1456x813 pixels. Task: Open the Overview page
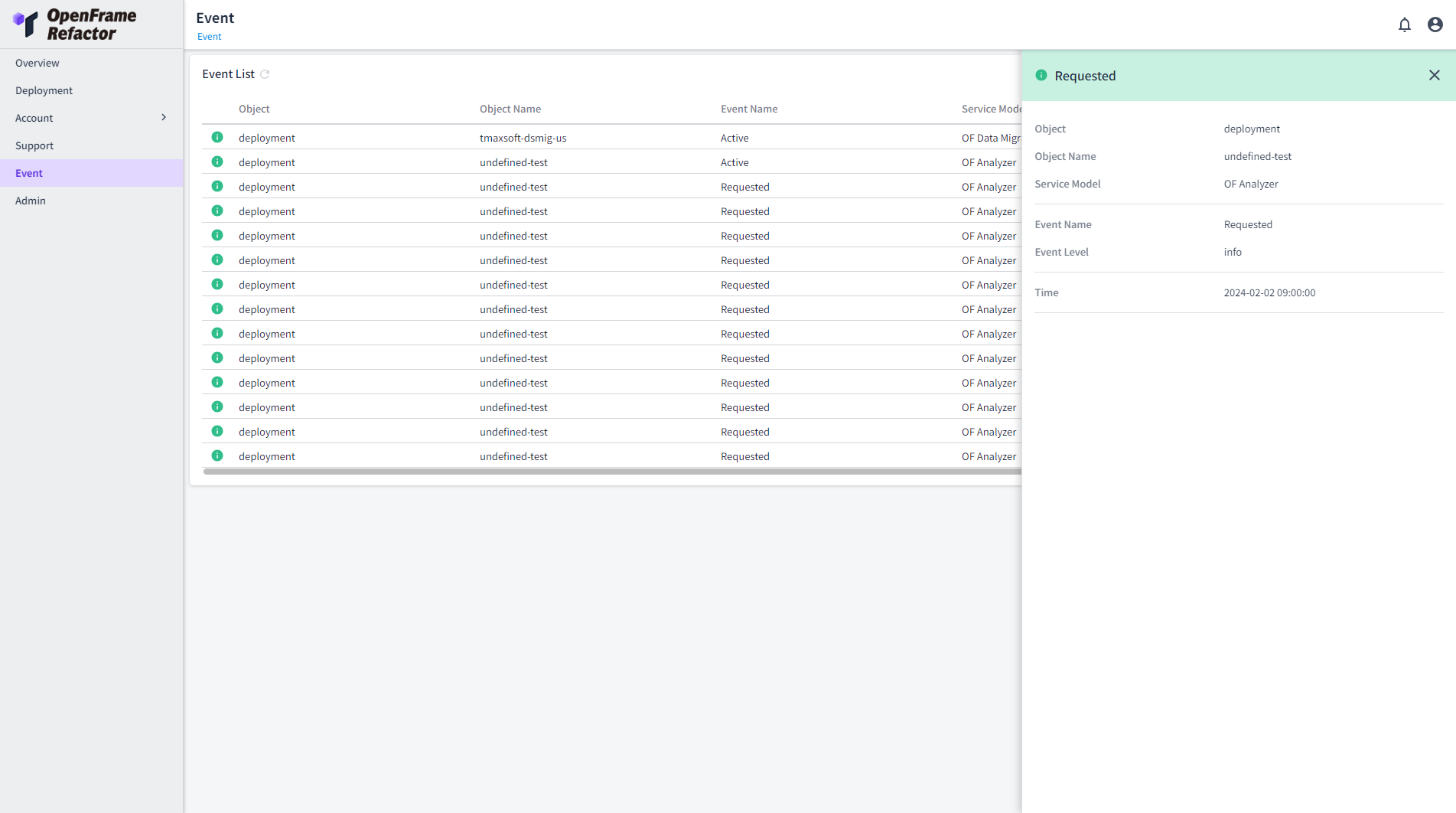37,63
